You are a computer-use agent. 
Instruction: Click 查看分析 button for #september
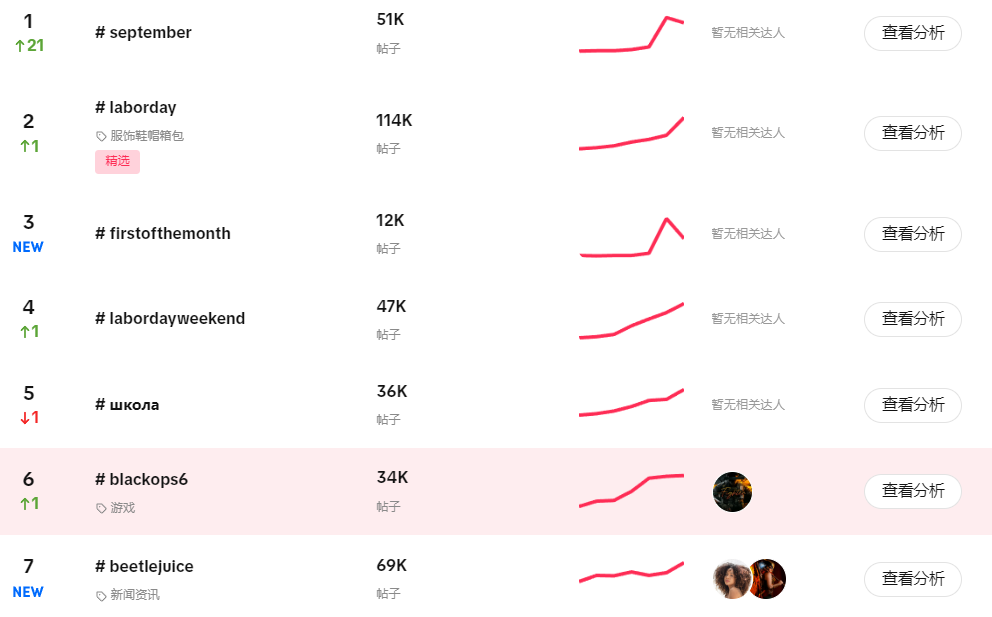coord(912,33)
